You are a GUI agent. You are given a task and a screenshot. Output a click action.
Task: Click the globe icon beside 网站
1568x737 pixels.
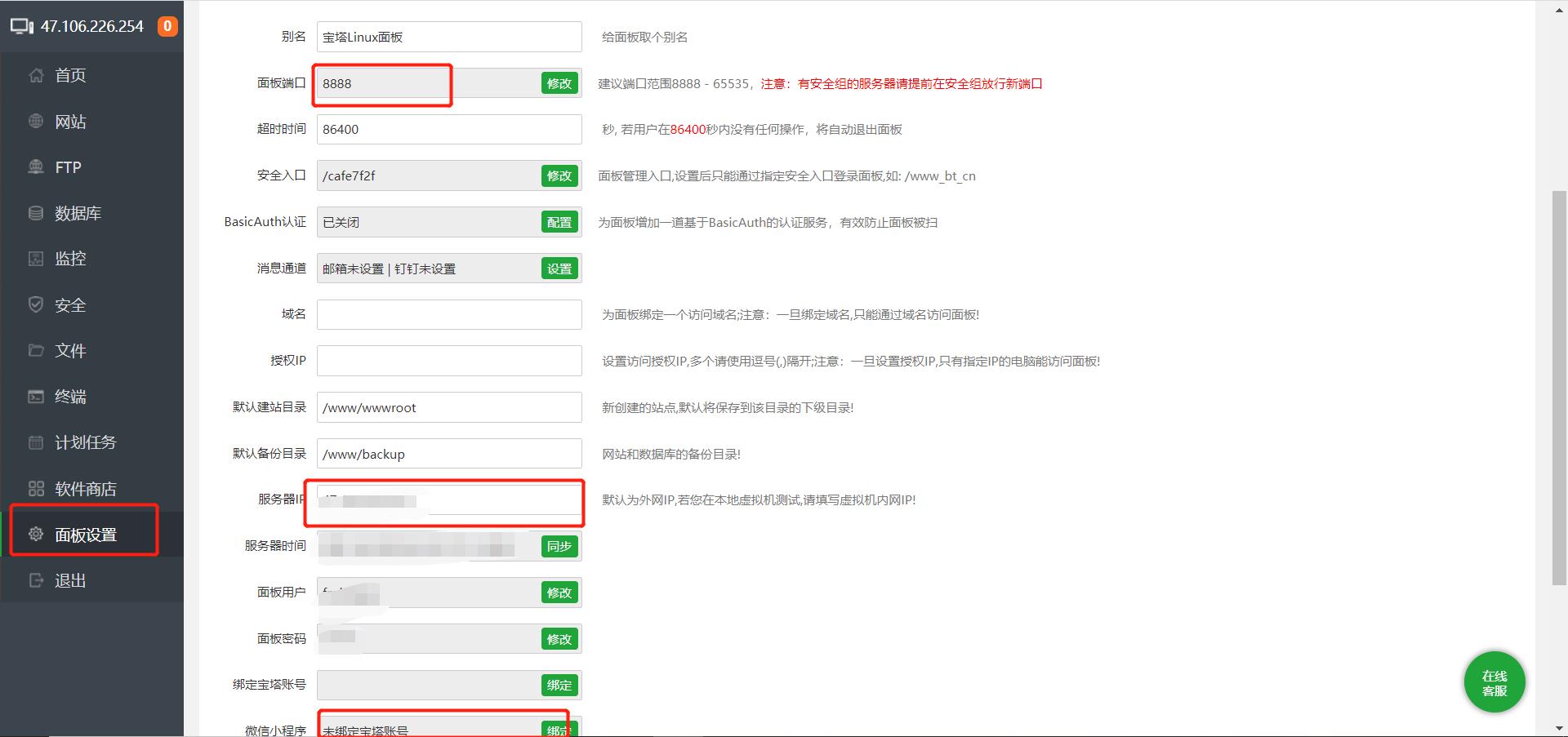[x=36, y=121]
